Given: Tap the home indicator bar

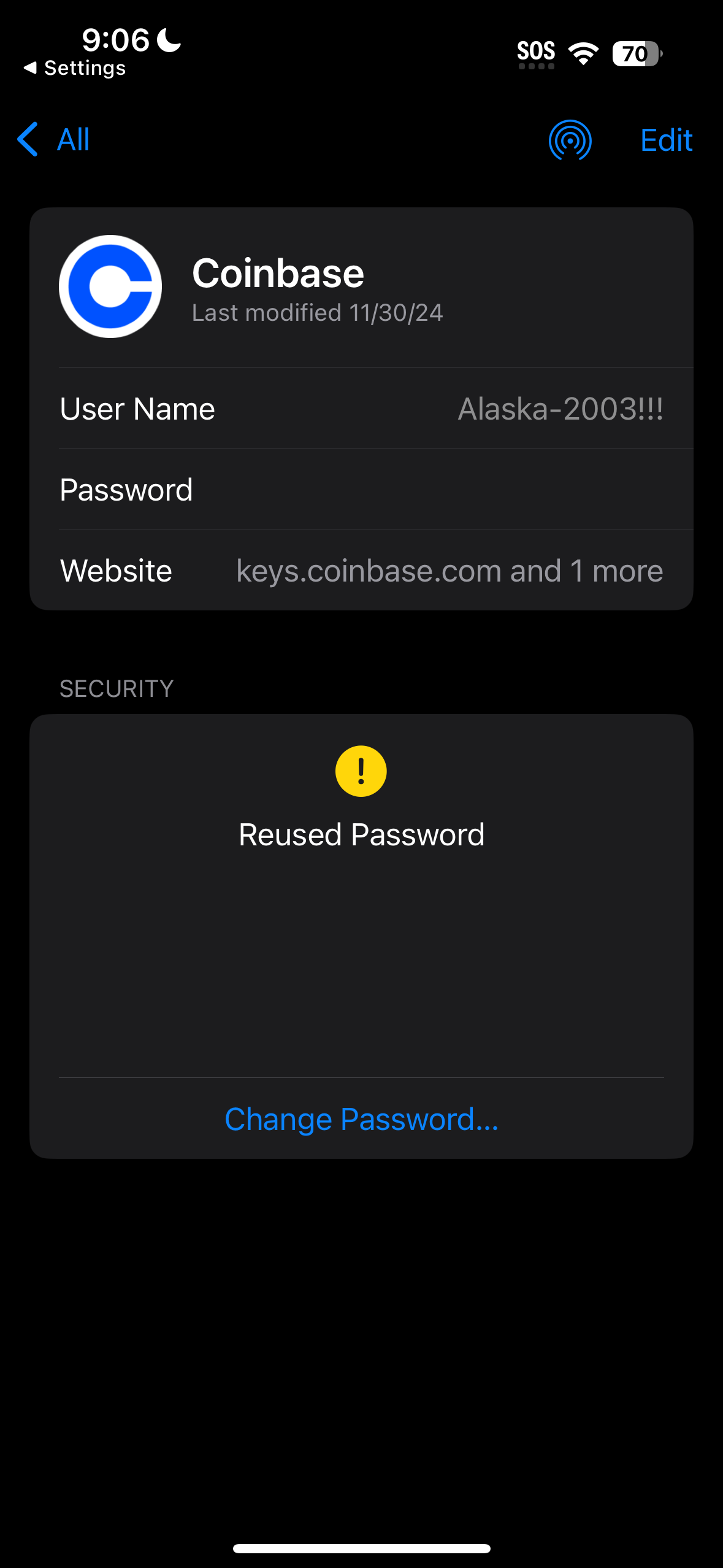Looking at the screenshot, I should (361, 1548).
